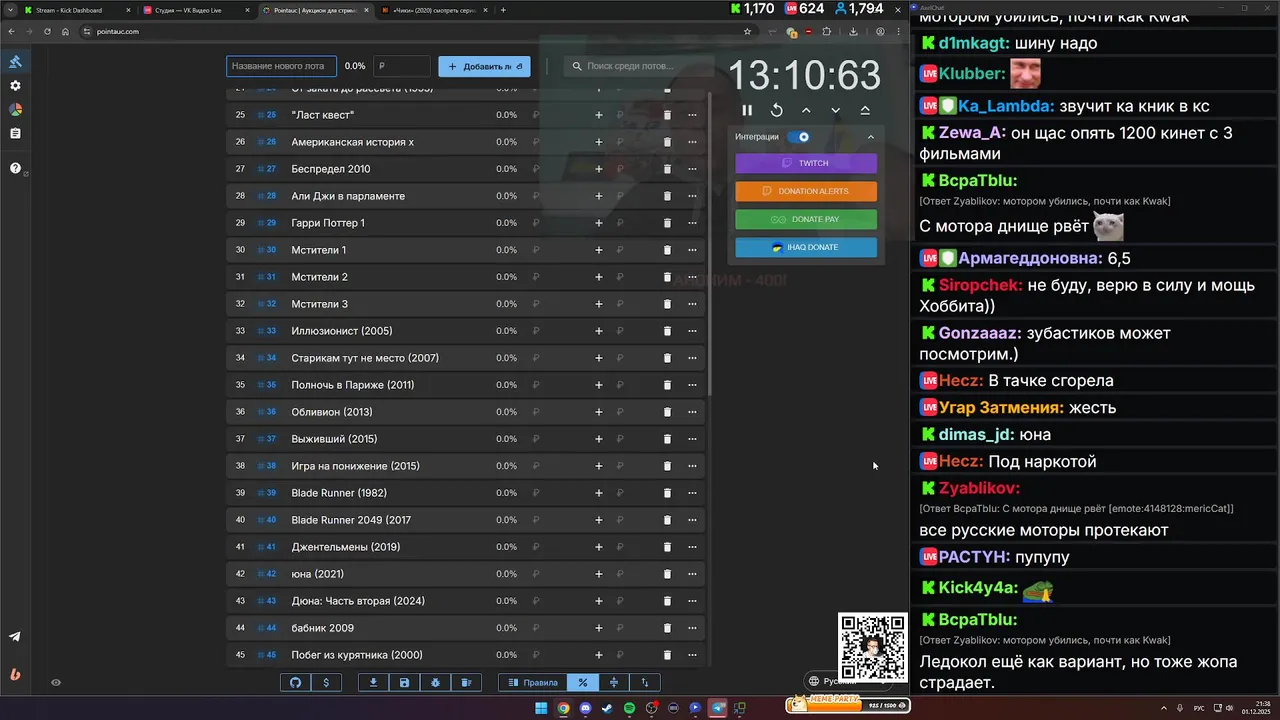Open settings gear in Pointauc sidebar
The image size is (1280, 720).
click(15, 86)
